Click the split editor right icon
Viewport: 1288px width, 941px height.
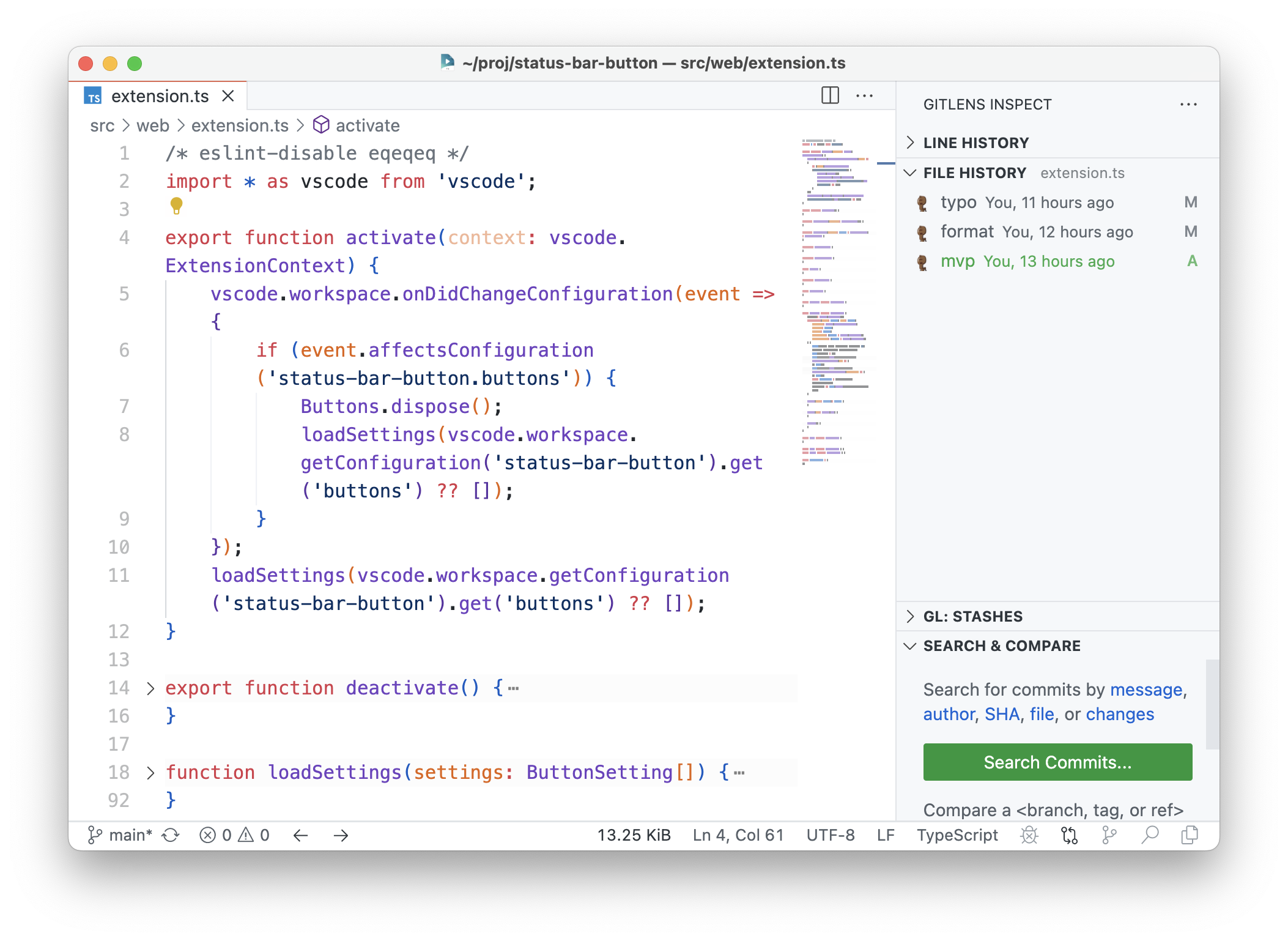829,95
